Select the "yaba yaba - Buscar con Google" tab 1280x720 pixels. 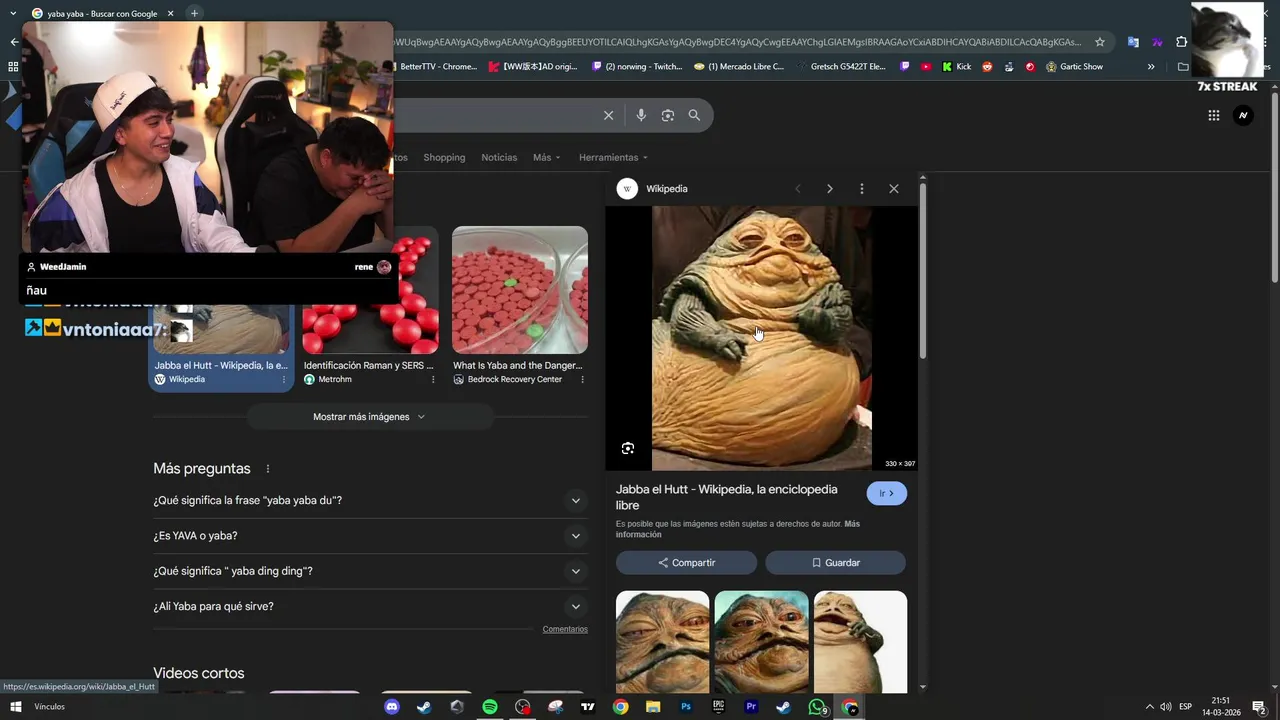(x=102, y=14)
